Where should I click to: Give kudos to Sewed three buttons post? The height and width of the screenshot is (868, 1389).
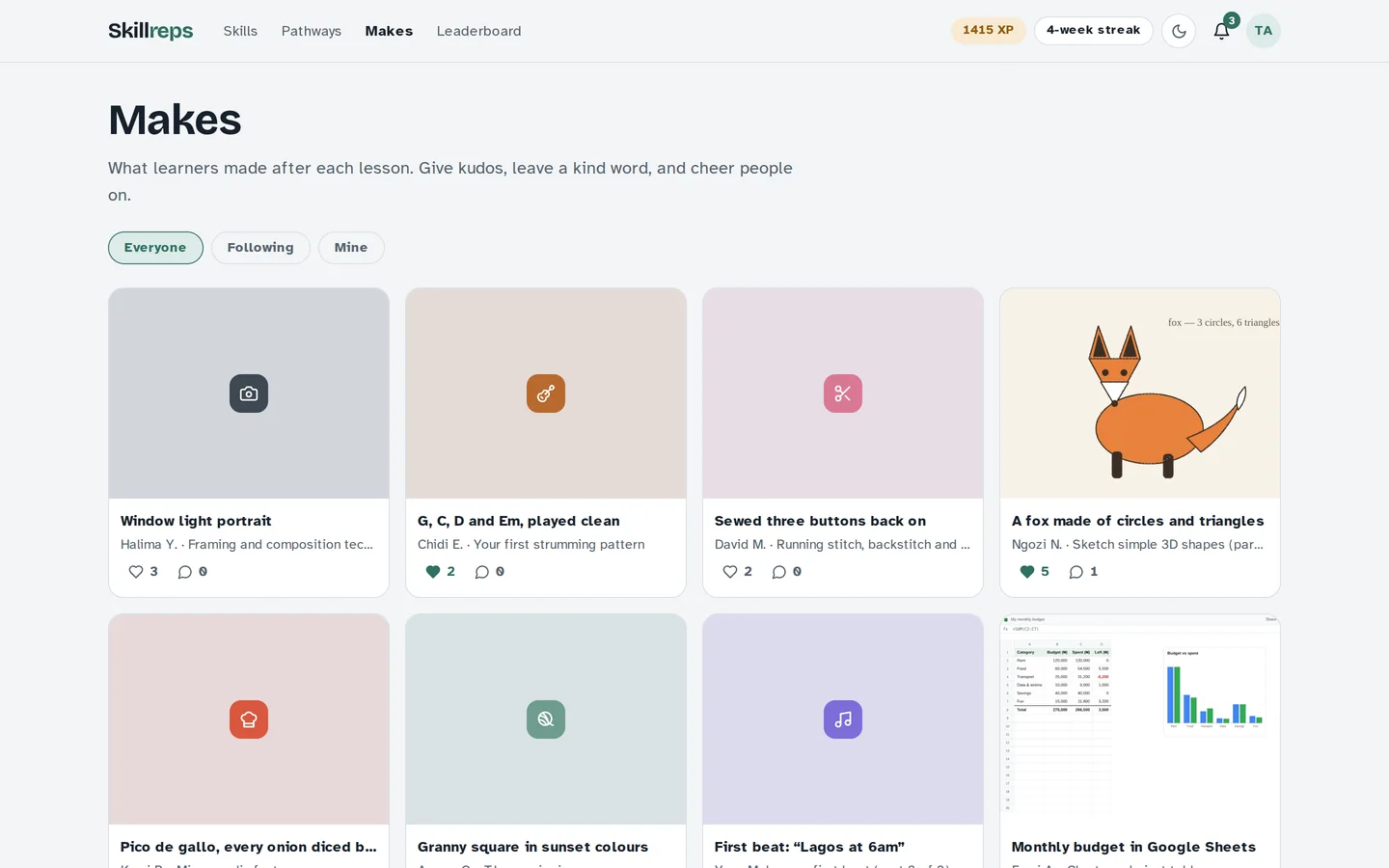[x=737, y=572]
